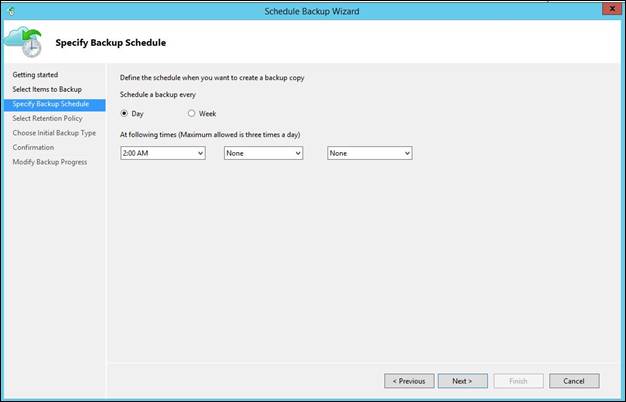Click the Previous button
The width and height of the screenshot is (626, 402).
click(409, 381)
